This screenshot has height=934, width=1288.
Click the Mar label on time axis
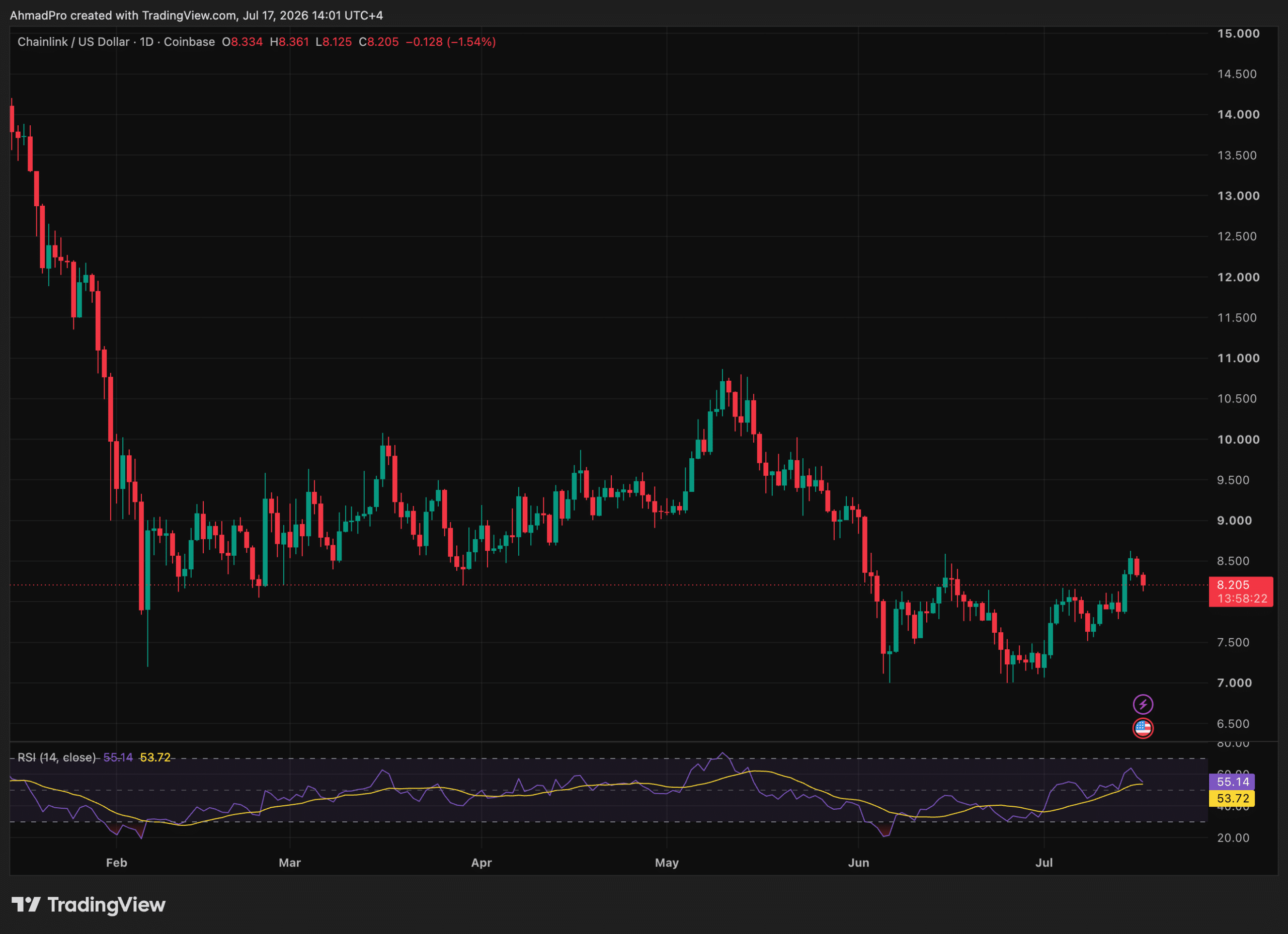[x=290, y=863]
